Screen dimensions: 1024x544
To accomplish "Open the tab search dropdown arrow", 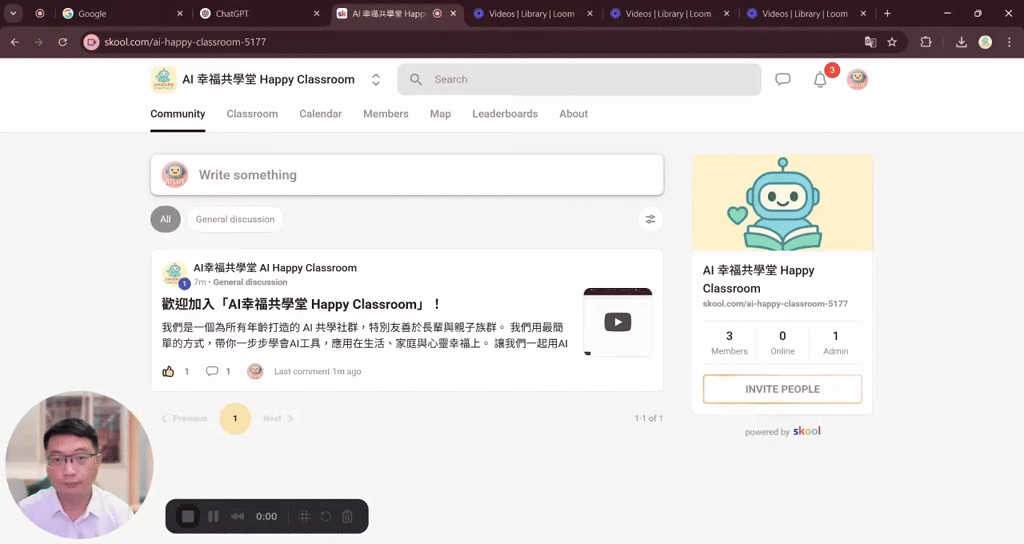I will click(x=13, y=13).
